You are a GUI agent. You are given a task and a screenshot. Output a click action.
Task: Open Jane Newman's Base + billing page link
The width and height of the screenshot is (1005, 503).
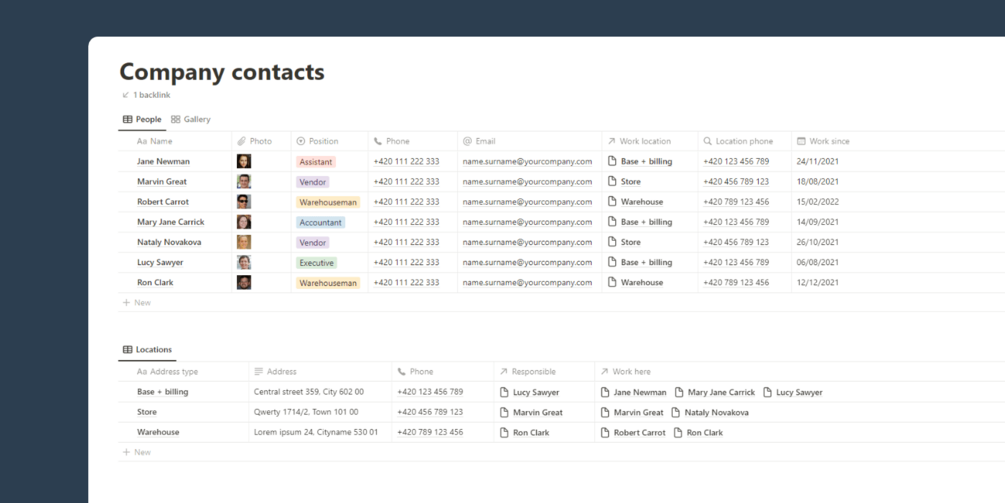(640, 161)
